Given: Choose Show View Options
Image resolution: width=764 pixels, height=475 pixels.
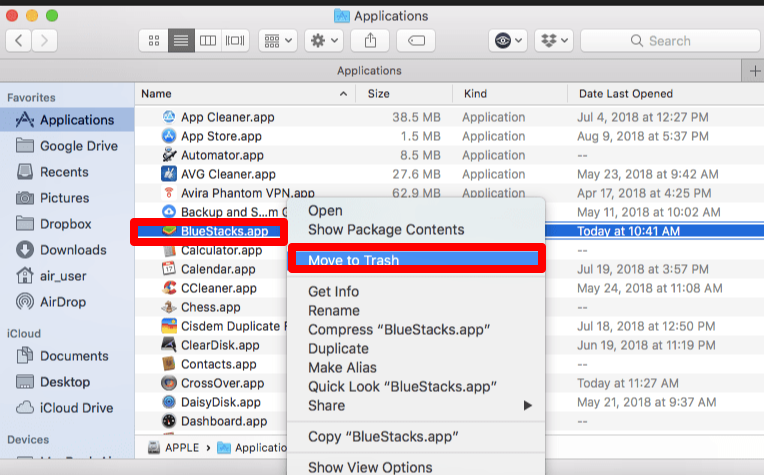Looking at the screenshot, I should coord(416,467).
